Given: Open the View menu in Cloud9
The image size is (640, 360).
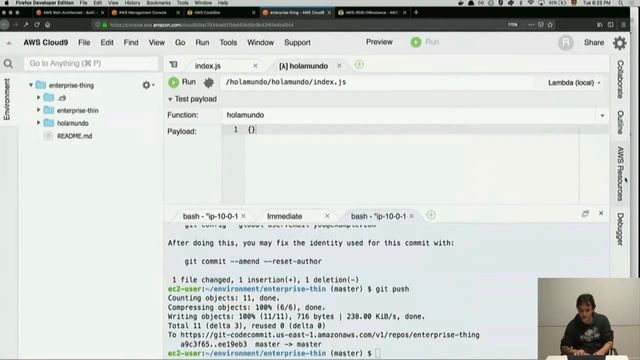Looking at the screenshot, I should pos(157,42).
